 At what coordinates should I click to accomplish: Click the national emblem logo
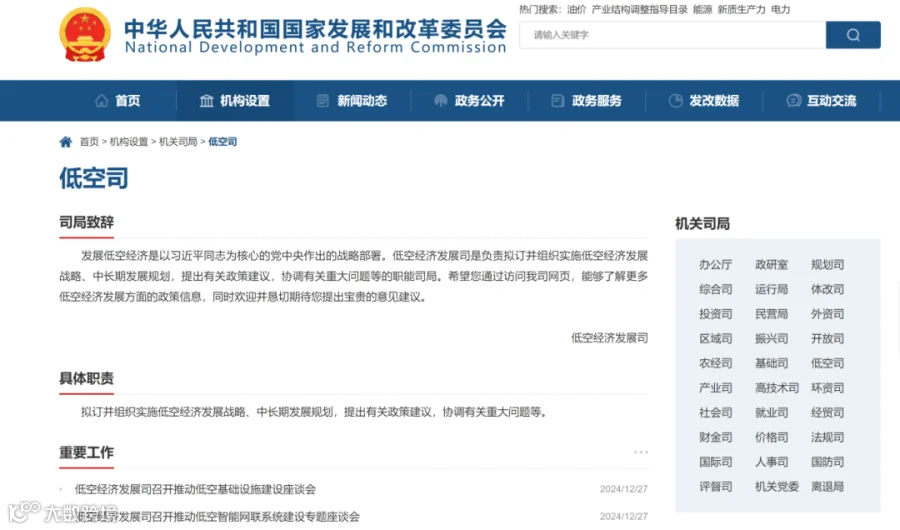pyautogui.click(x=85, y=34)
